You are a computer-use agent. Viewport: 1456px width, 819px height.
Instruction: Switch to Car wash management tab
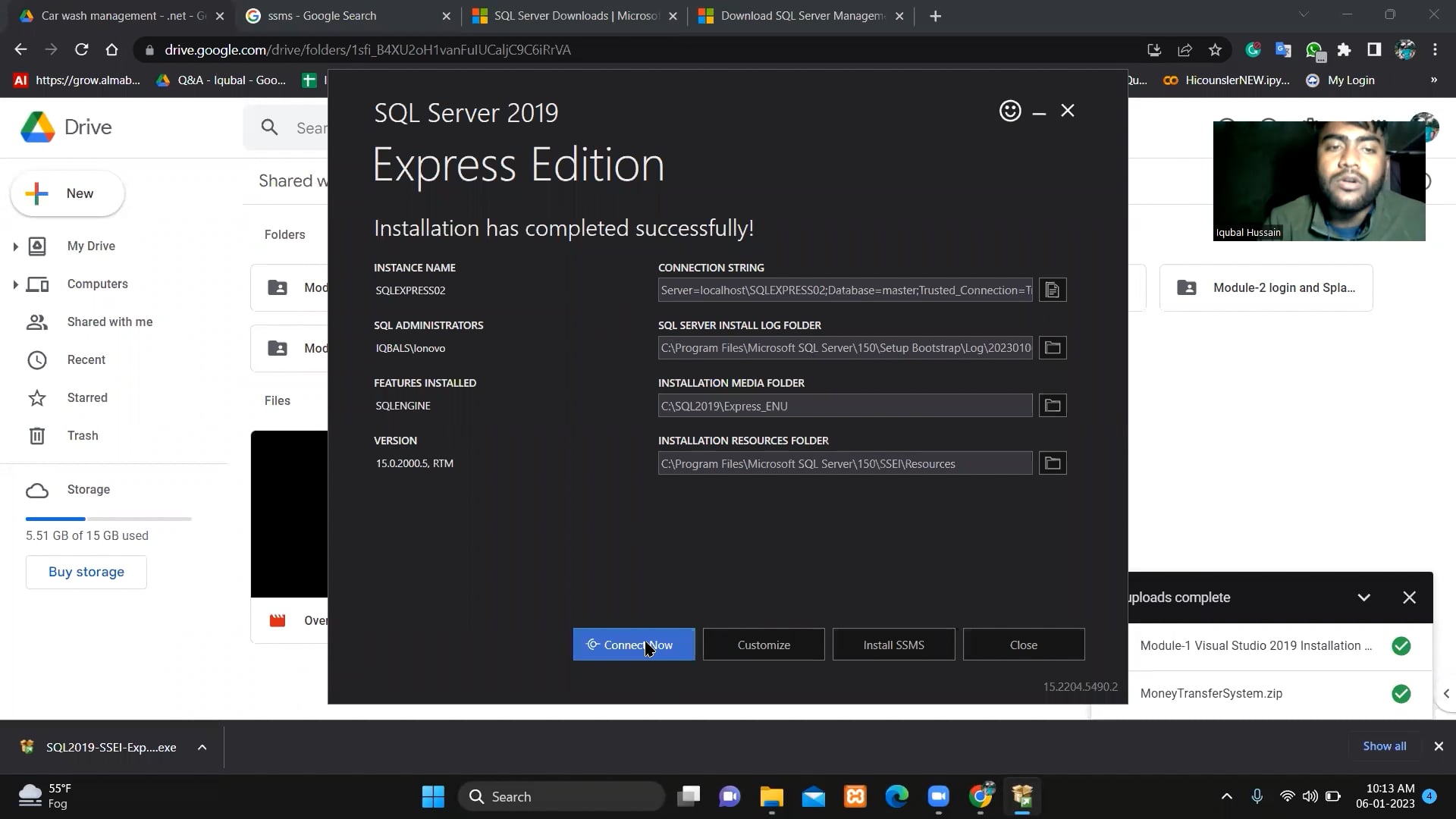point(123,15)
